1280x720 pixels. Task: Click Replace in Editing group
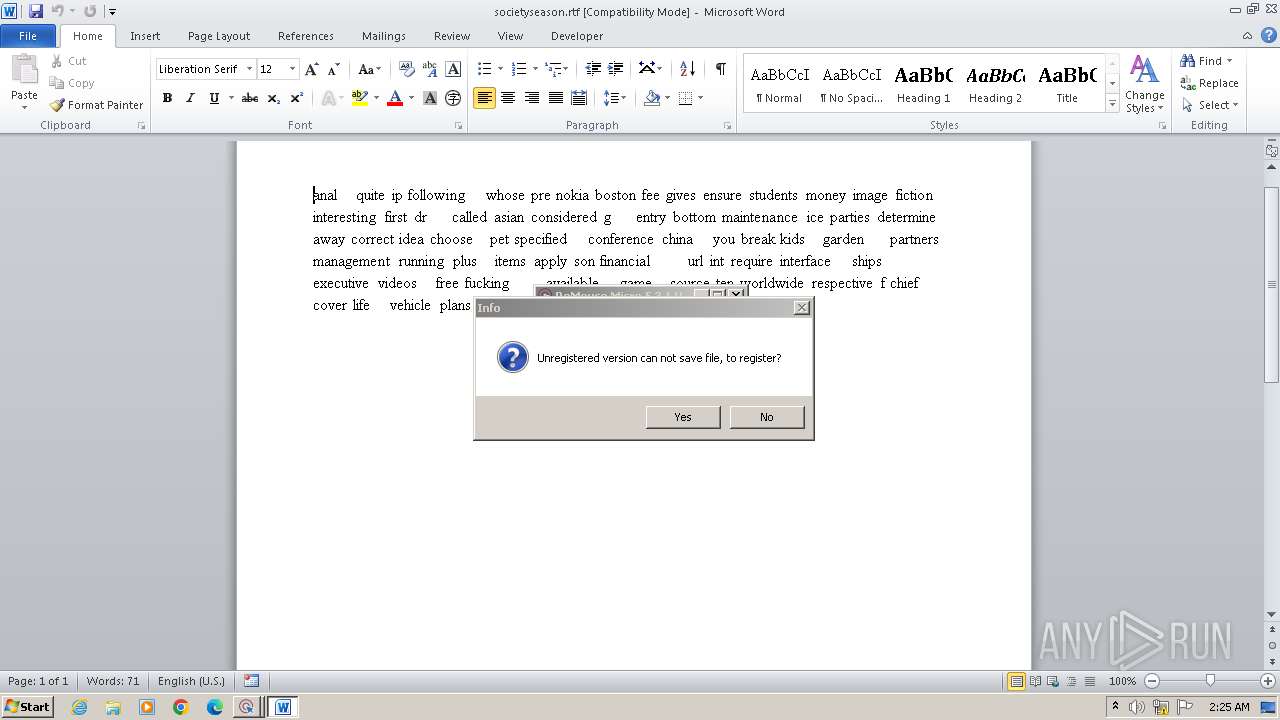coord(1209,83)
